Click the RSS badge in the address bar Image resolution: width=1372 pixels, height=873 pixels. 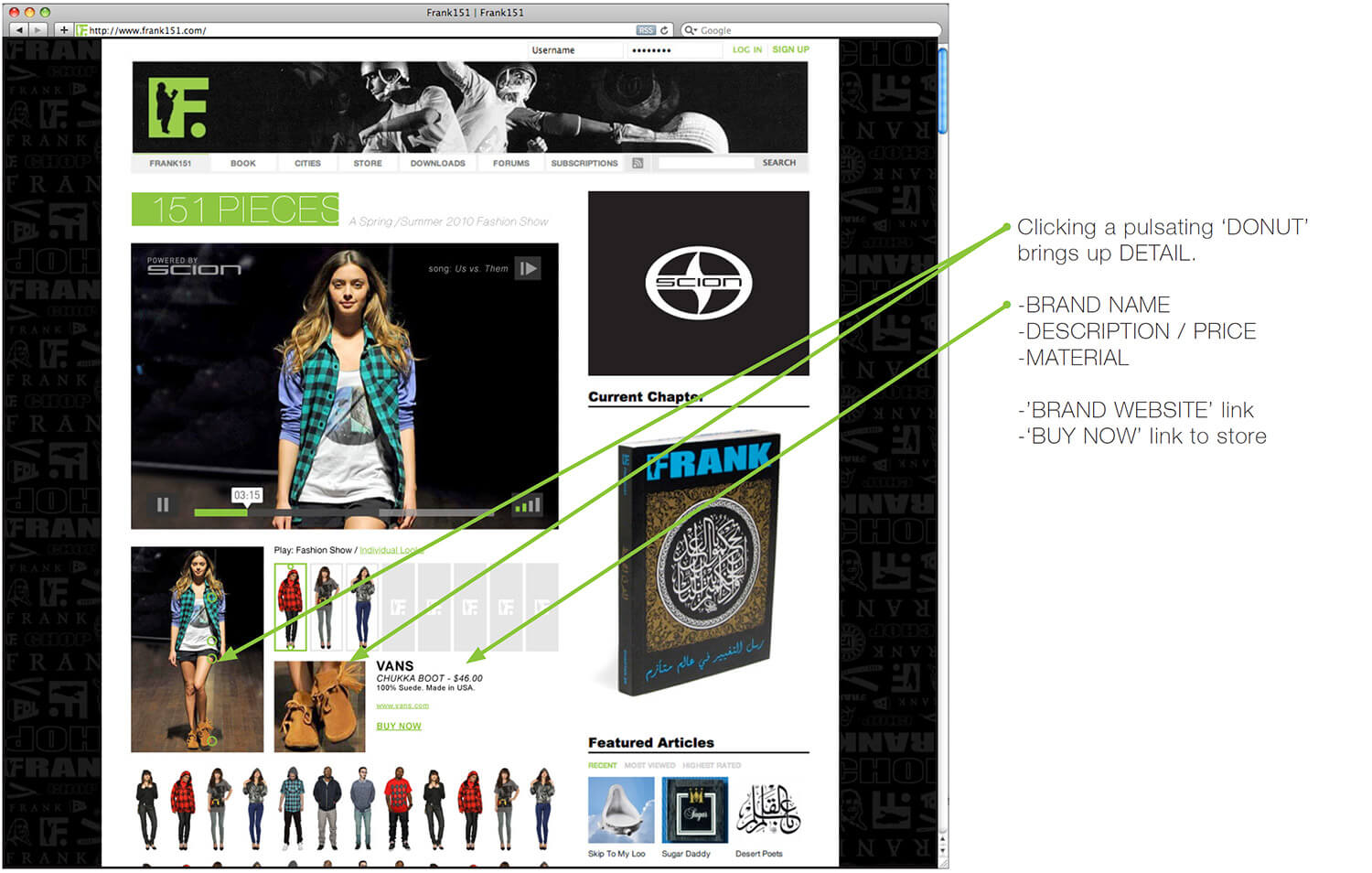[646, 30]
